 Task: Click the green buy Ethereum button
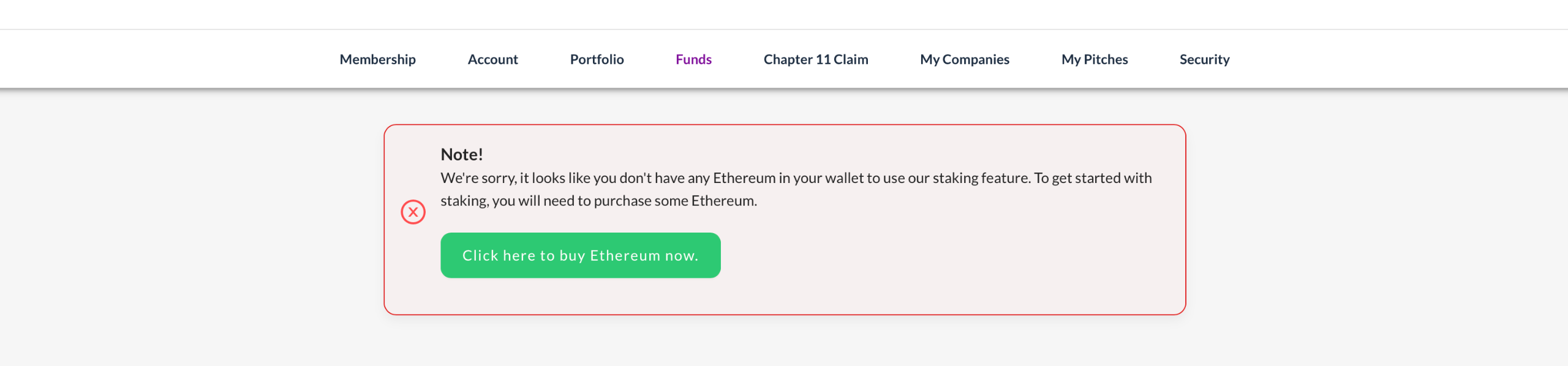pos(580,255)
